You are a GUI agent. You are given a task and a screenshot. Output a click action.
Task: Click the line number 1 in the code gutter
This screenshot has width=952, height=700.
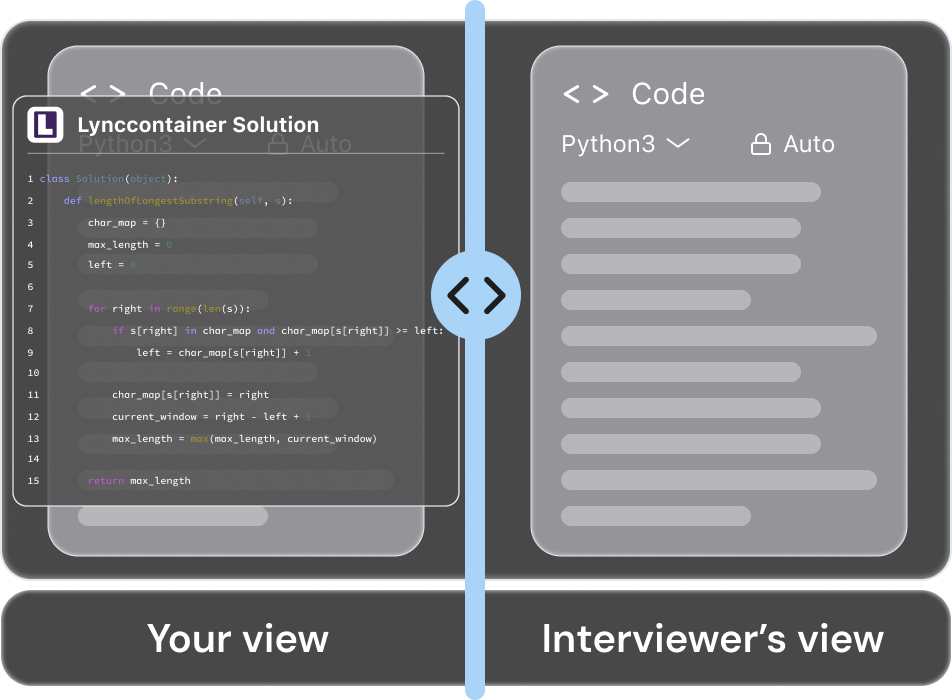click(x=31, y=179)
